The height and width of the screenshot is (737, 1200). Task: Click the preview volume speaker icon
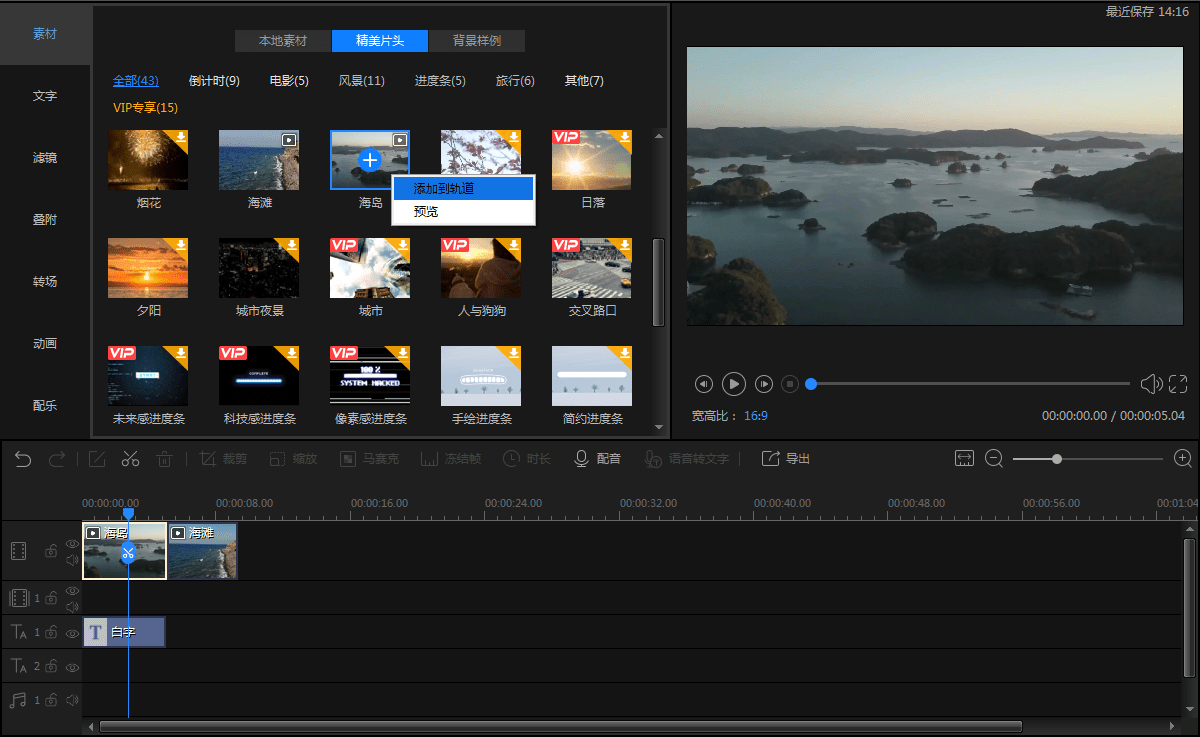coord(1150,384)
